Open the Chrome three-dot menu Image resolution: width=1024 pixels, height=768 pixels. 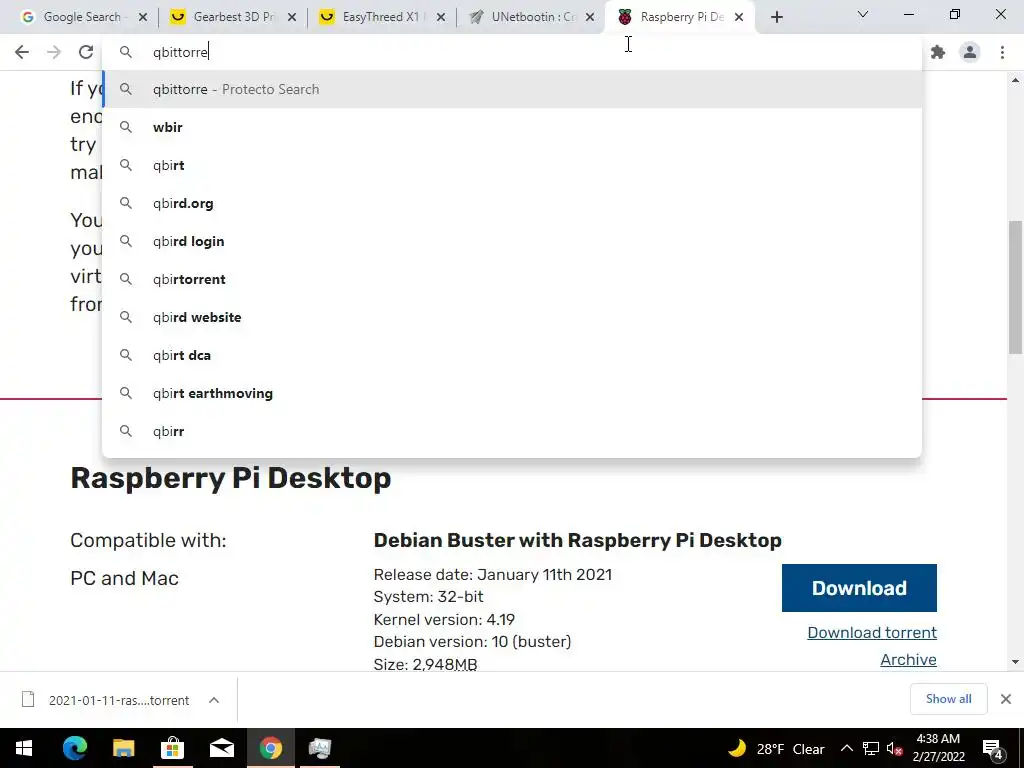pos(1002,52)
